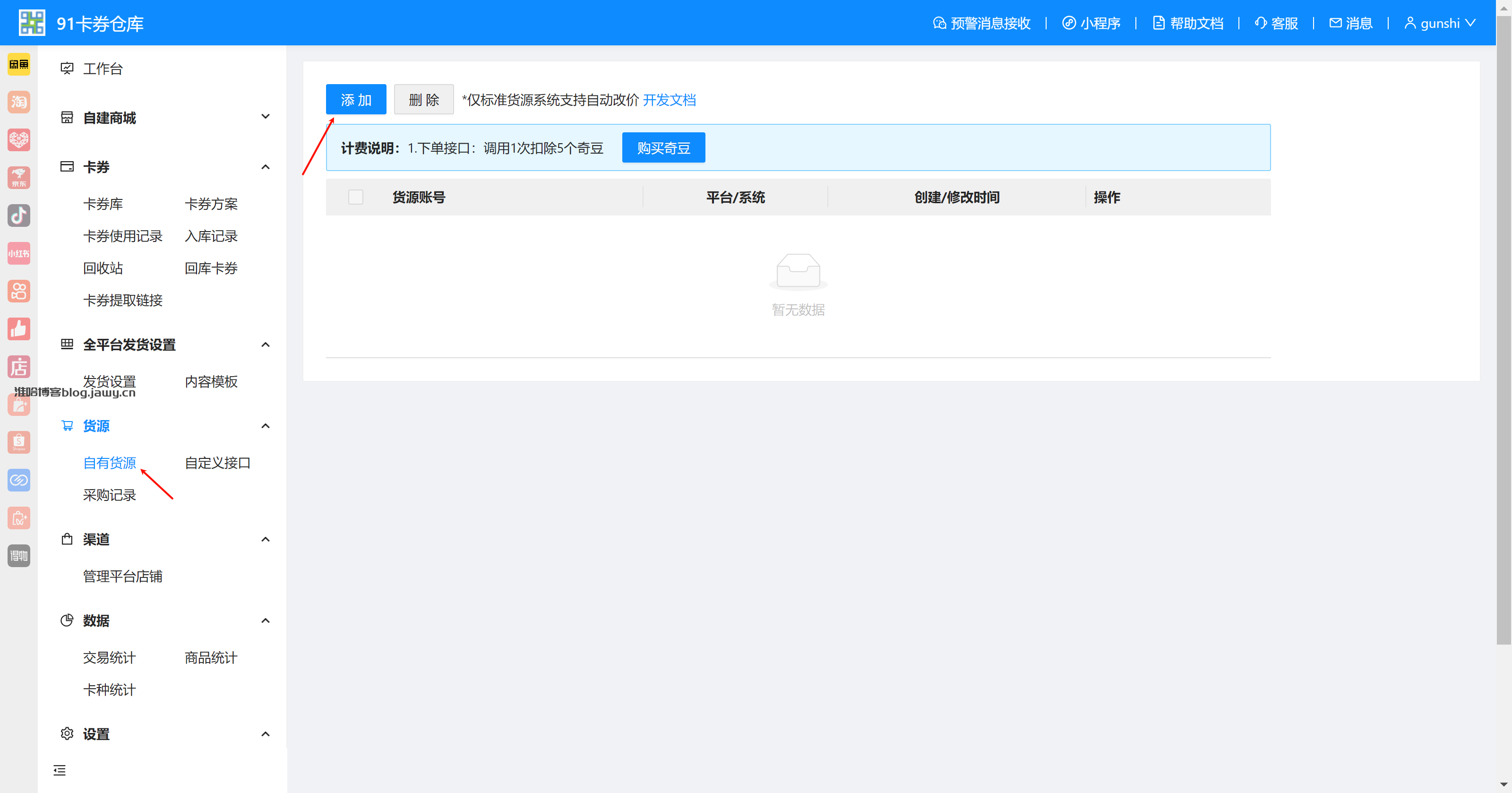1512x793 pixels.
Task: Go to 卡券库 in the sidebar
Action: coord(103,204)
